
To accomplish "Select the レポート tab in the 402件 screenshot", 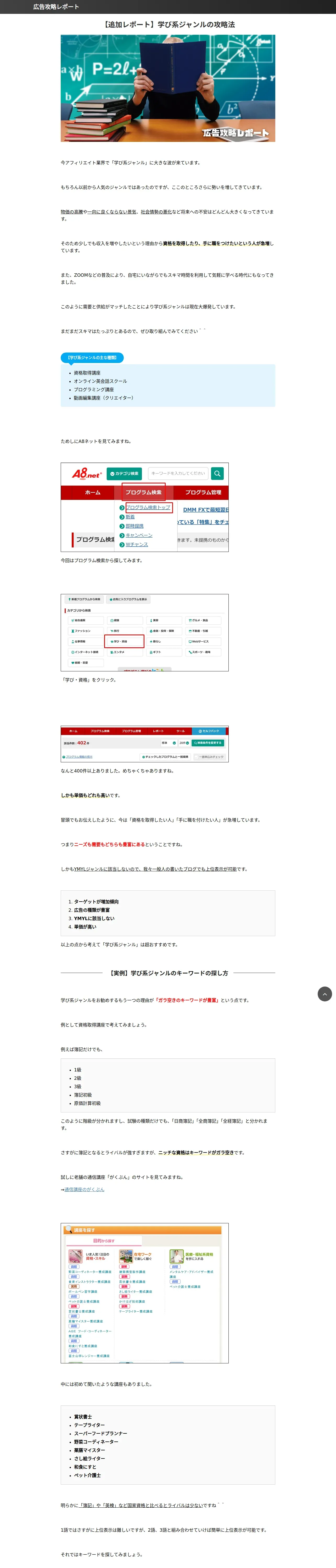I will [x=158, y=731].
